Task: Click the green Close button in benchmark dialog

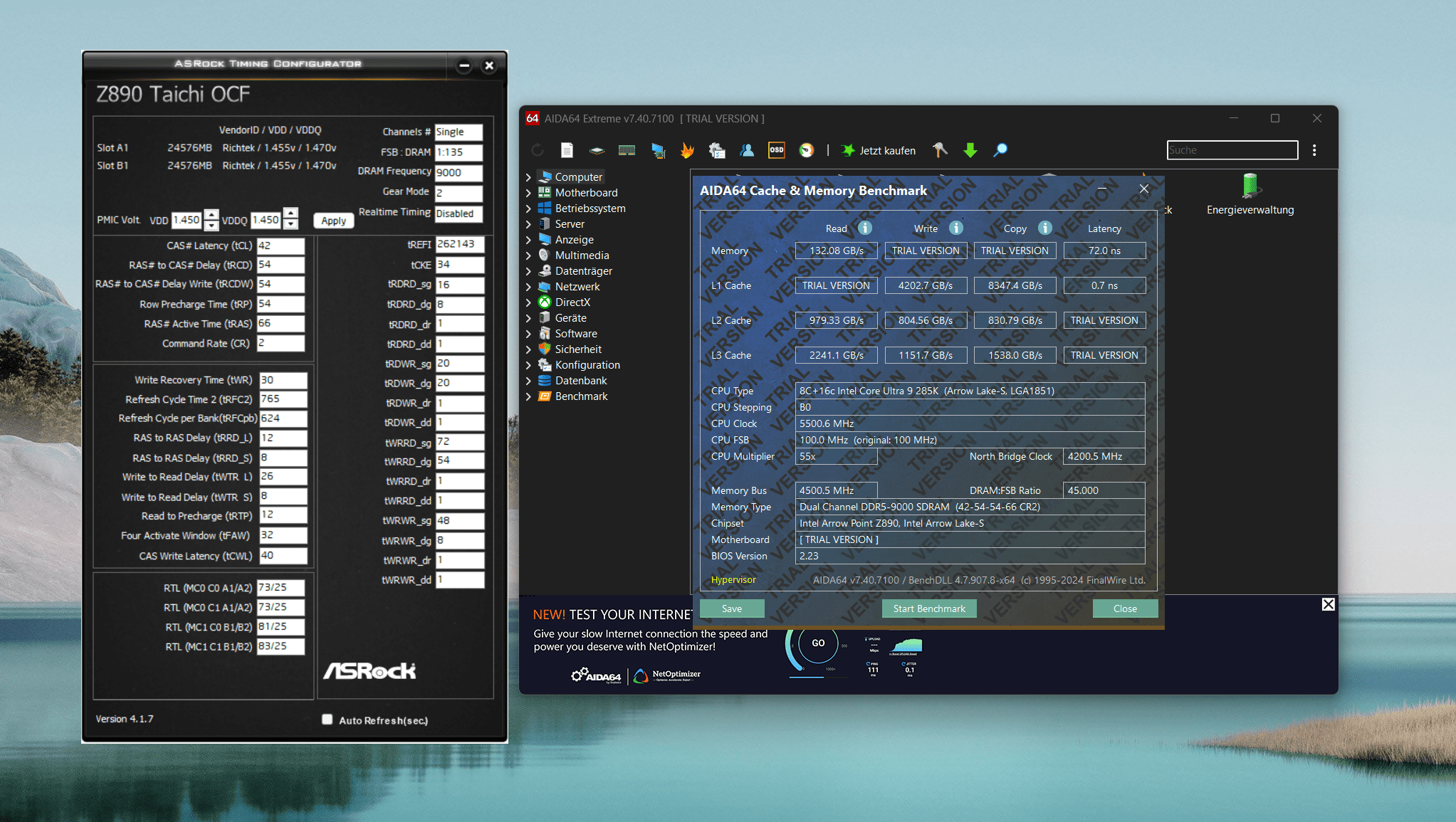Action: click(1125, 608)
